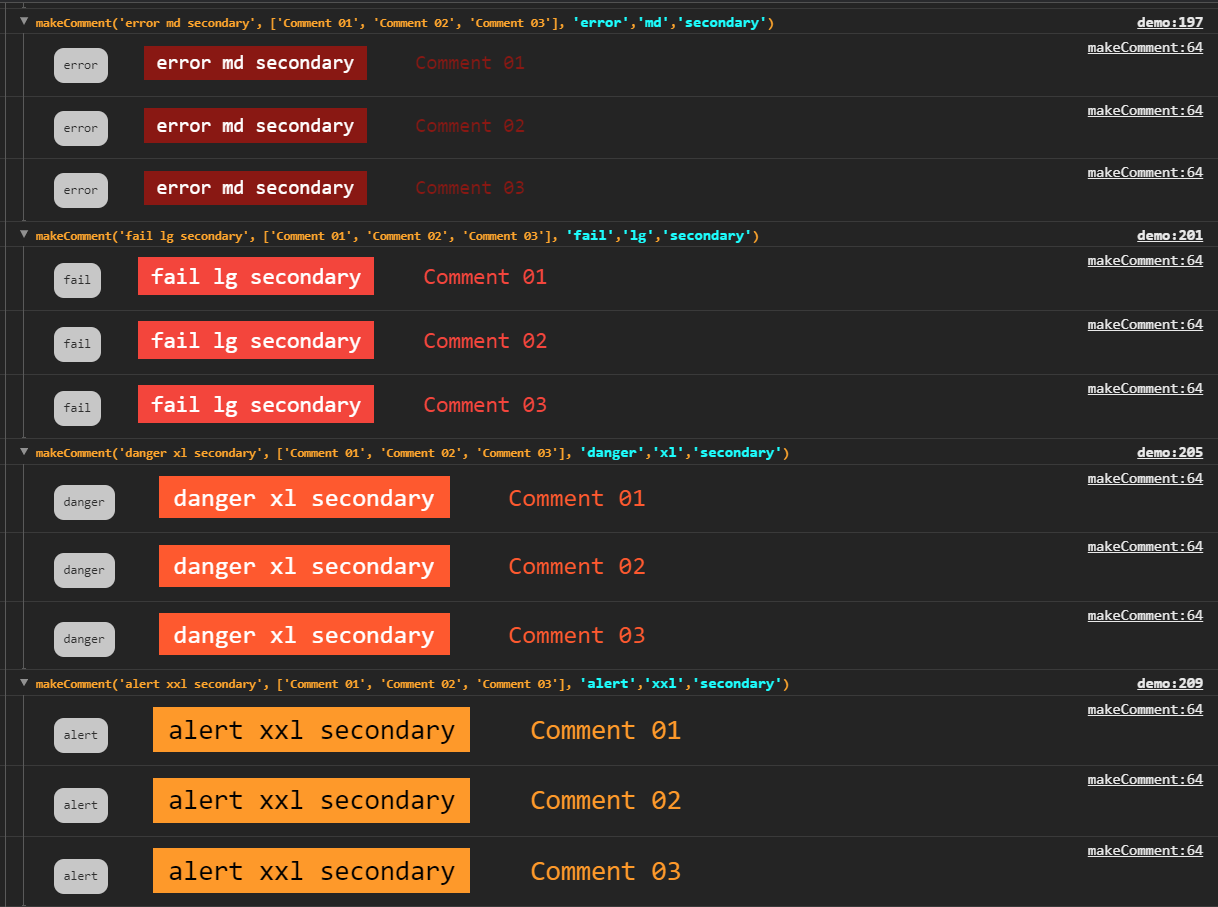
Task: Click the grey 'fail' badge beside Comment 01
Action: [x=77, y=280]
